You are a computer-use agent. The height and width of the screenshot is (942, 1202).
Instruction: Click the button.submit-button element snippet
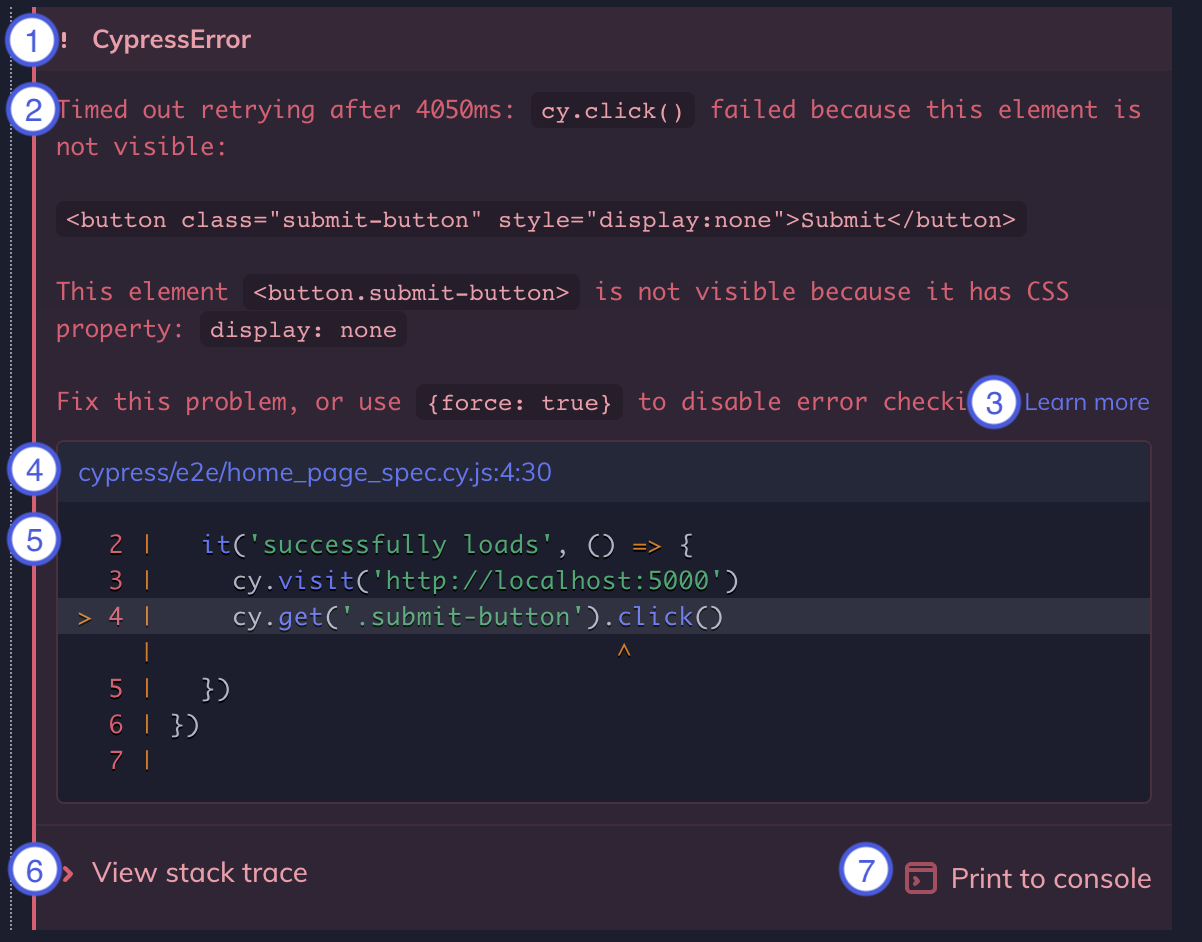[x=410, y=291]
